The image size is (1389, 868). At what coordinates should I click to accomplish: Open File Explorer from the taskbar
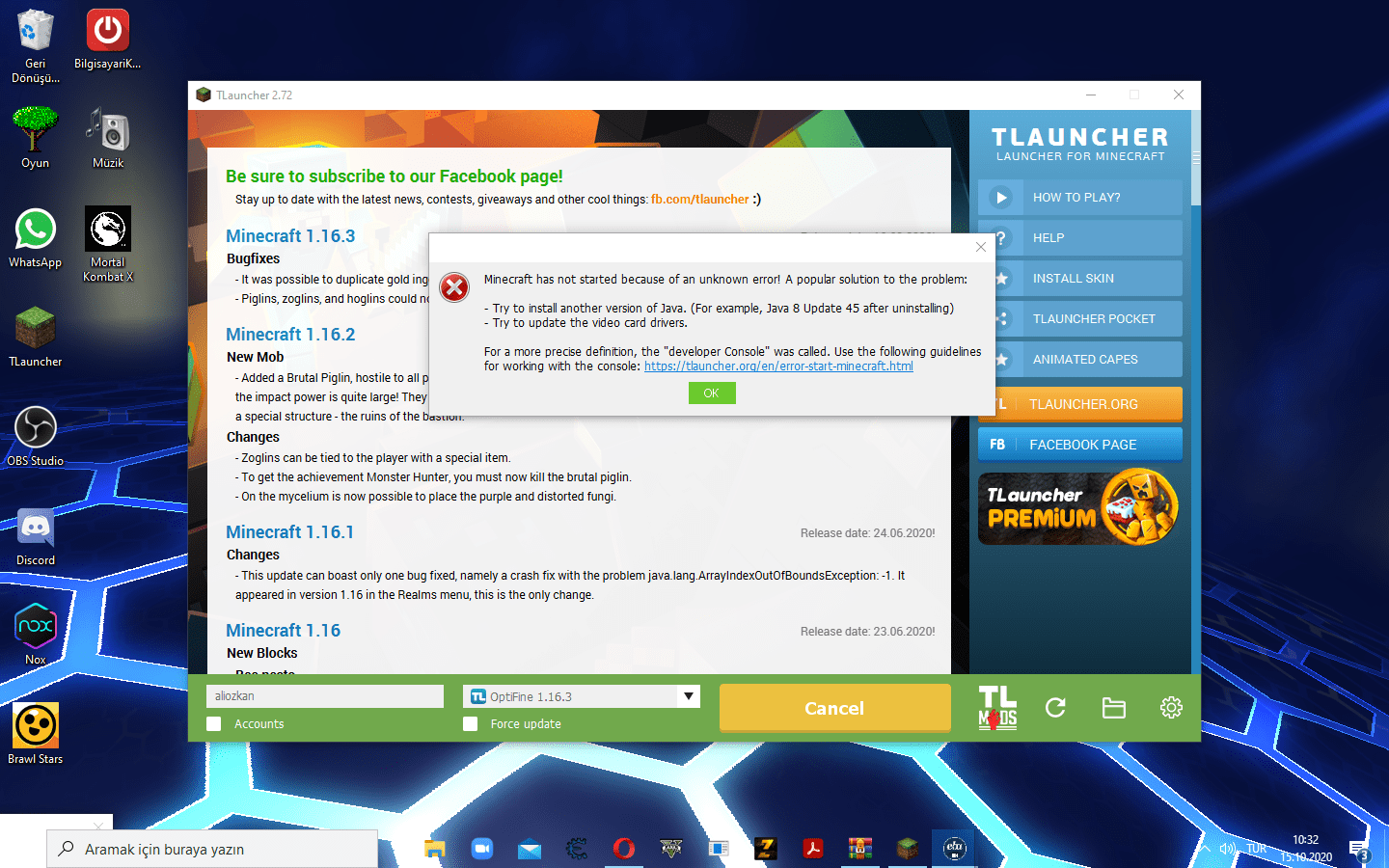click(435, 849)
